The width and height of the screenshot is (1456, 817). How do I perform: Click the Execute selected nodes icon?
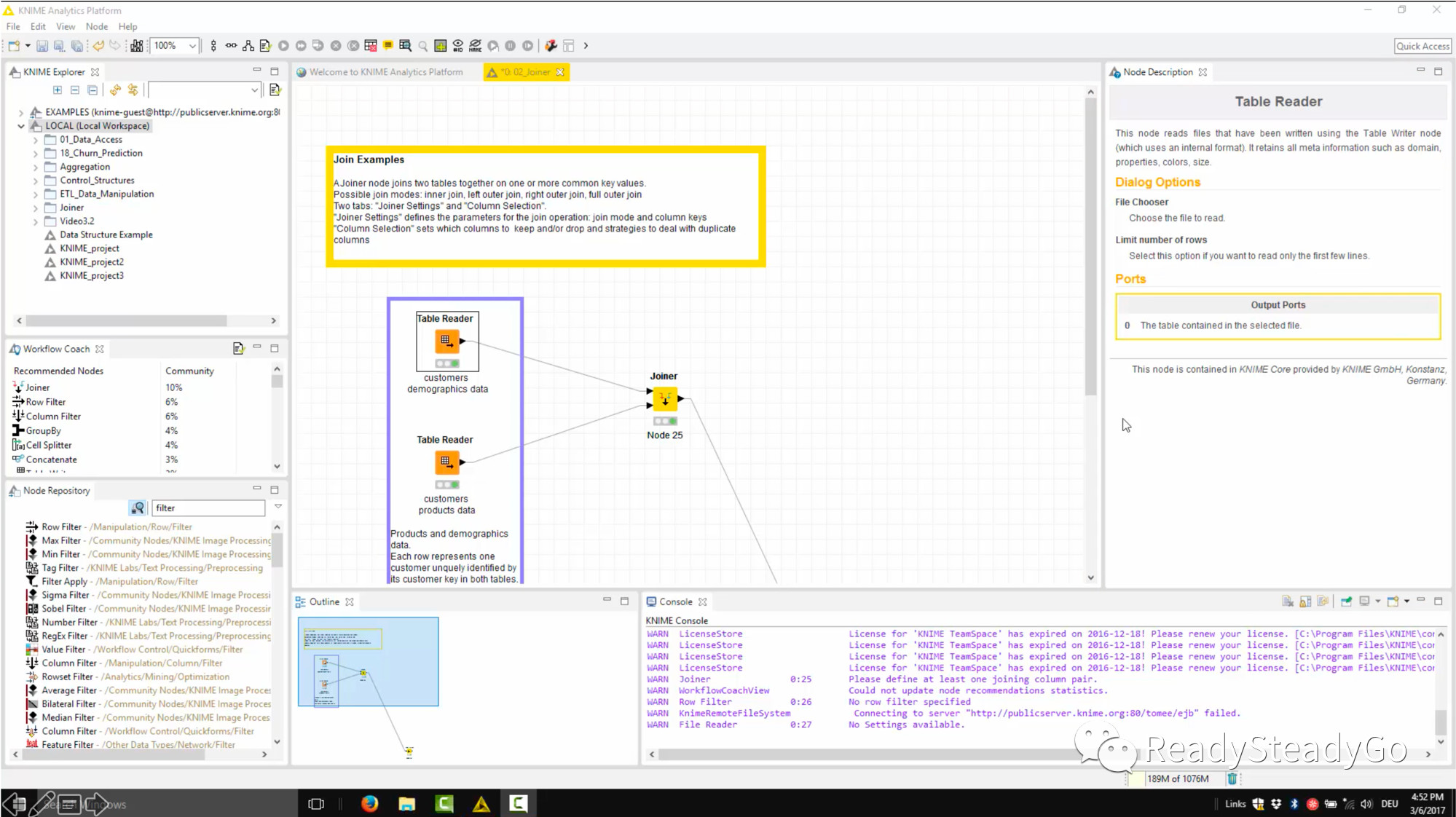(x=283, y=46)
